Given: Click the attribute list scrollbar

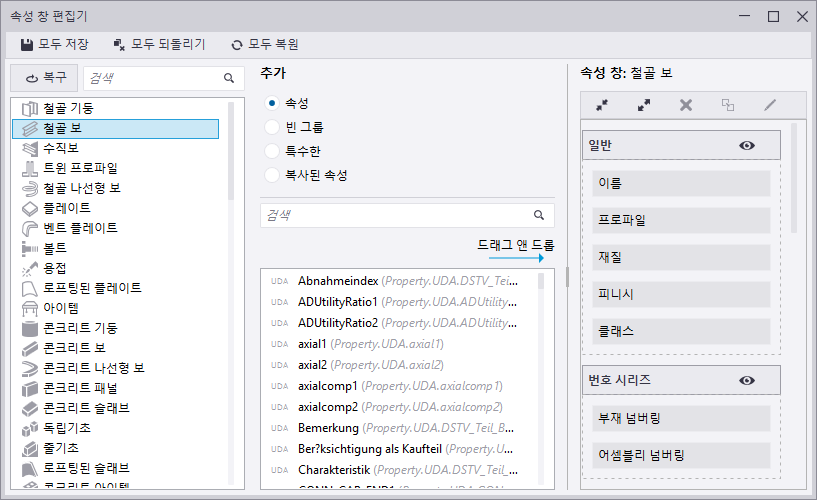Looking at the screenshot, I should pyautogui.click(x=541, y=281).
